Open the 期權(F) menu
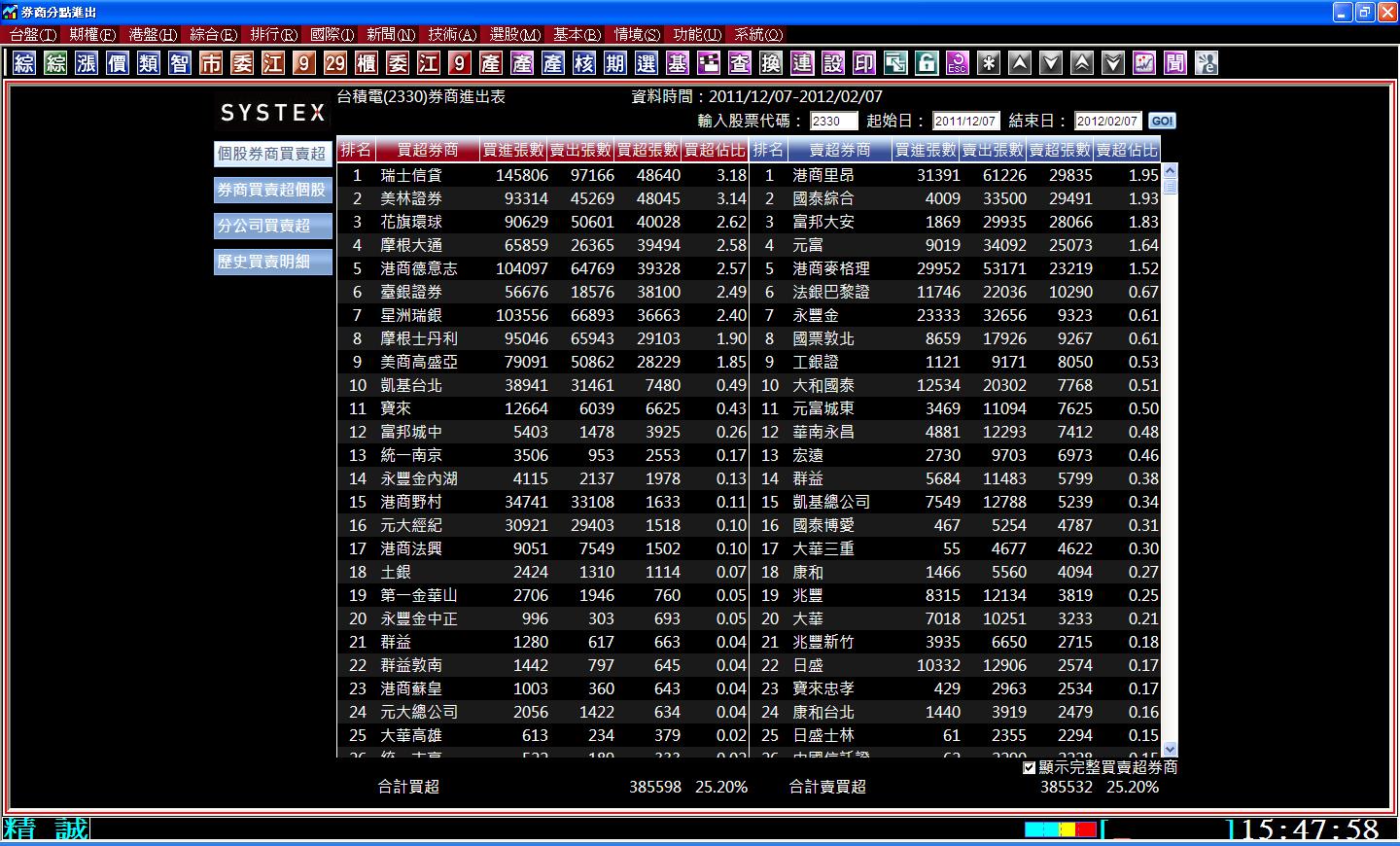Viewport: 1400px width, 846px height. point(92,34)
